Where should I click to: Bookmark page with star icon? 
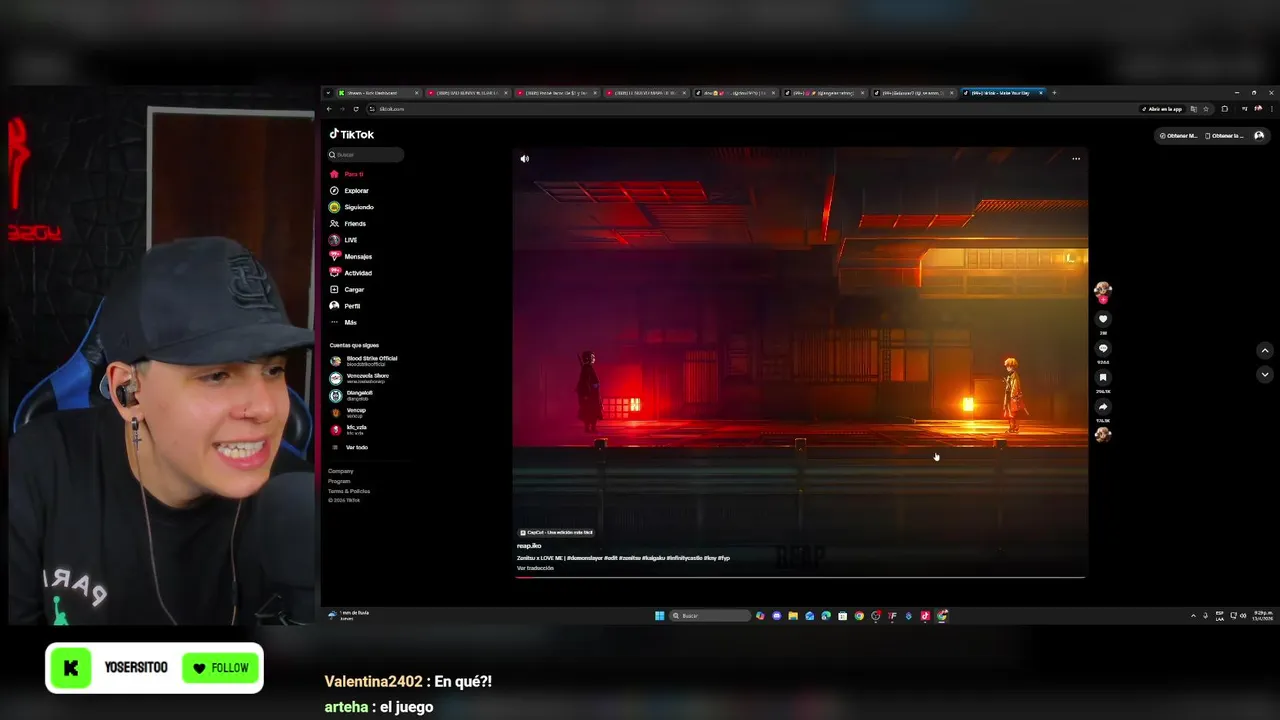(x=1206, y=109)
